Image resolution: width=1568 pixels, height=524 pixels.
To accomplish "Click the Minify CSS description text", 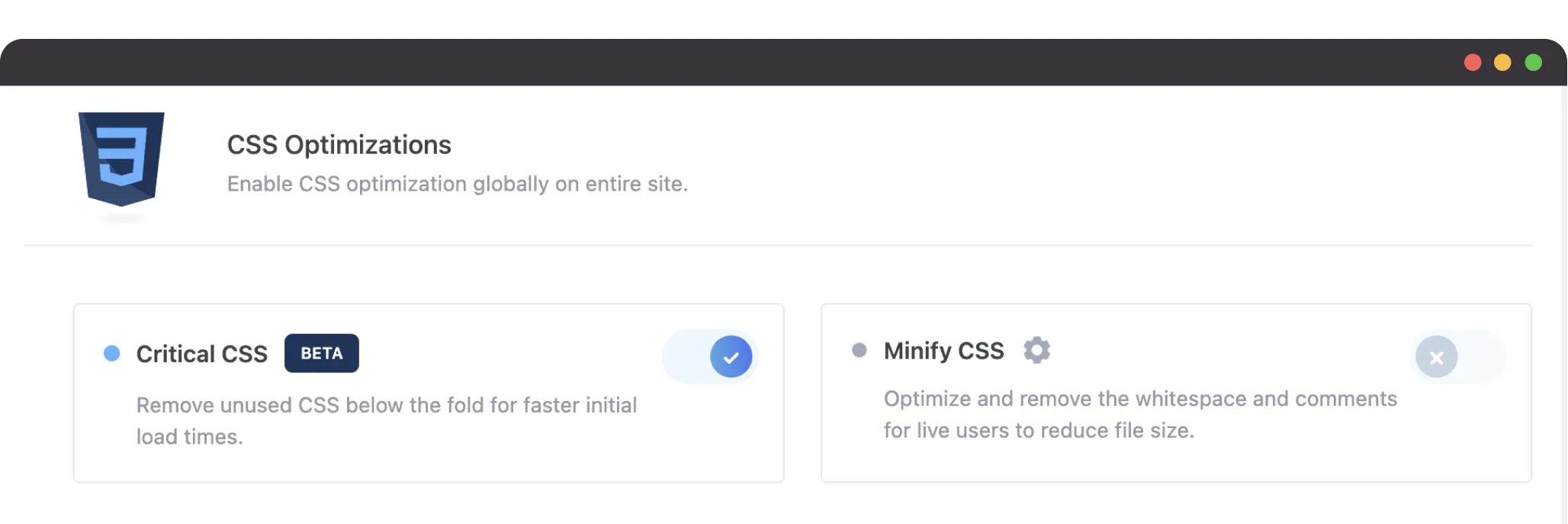I will (x=1140, y=415).
